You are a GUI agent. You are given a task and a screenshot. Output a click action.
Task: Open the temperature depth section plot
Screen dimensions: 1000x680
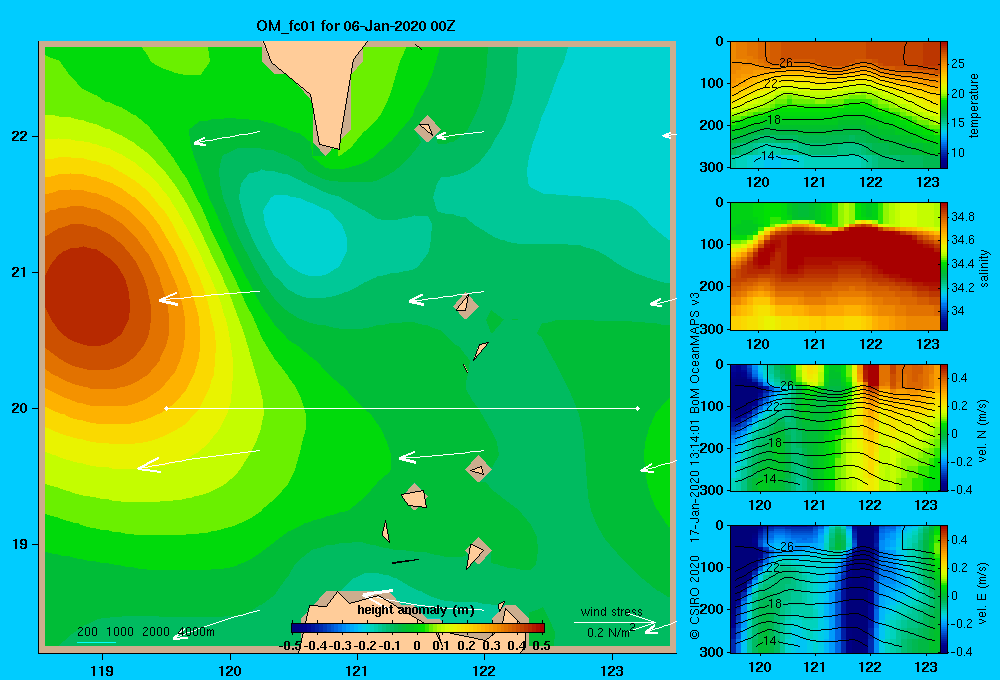[835, 105]
